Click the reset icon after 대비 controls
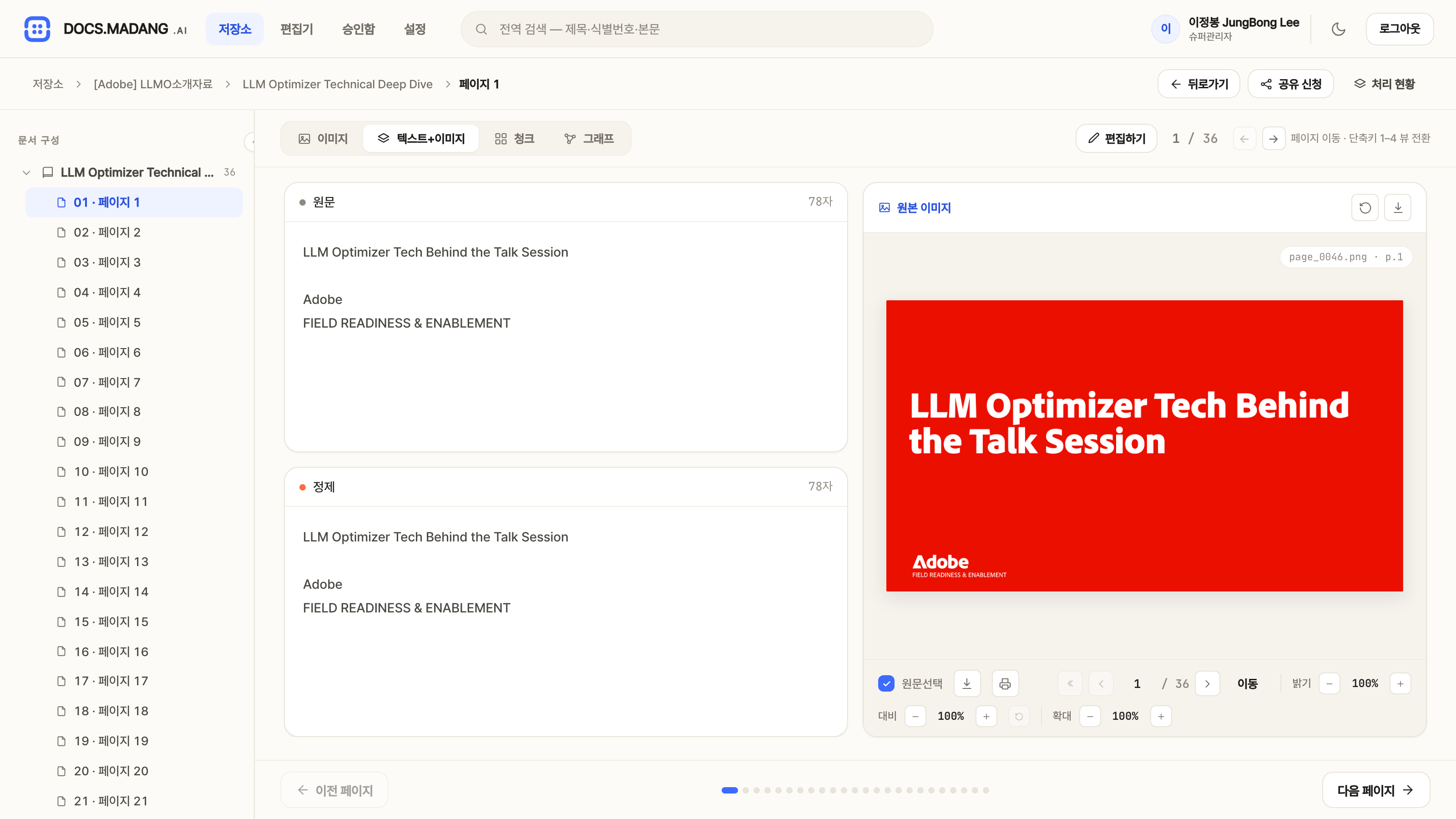Image resolution: width=1456 pixels, height=819 pixels. (1019, 717)
